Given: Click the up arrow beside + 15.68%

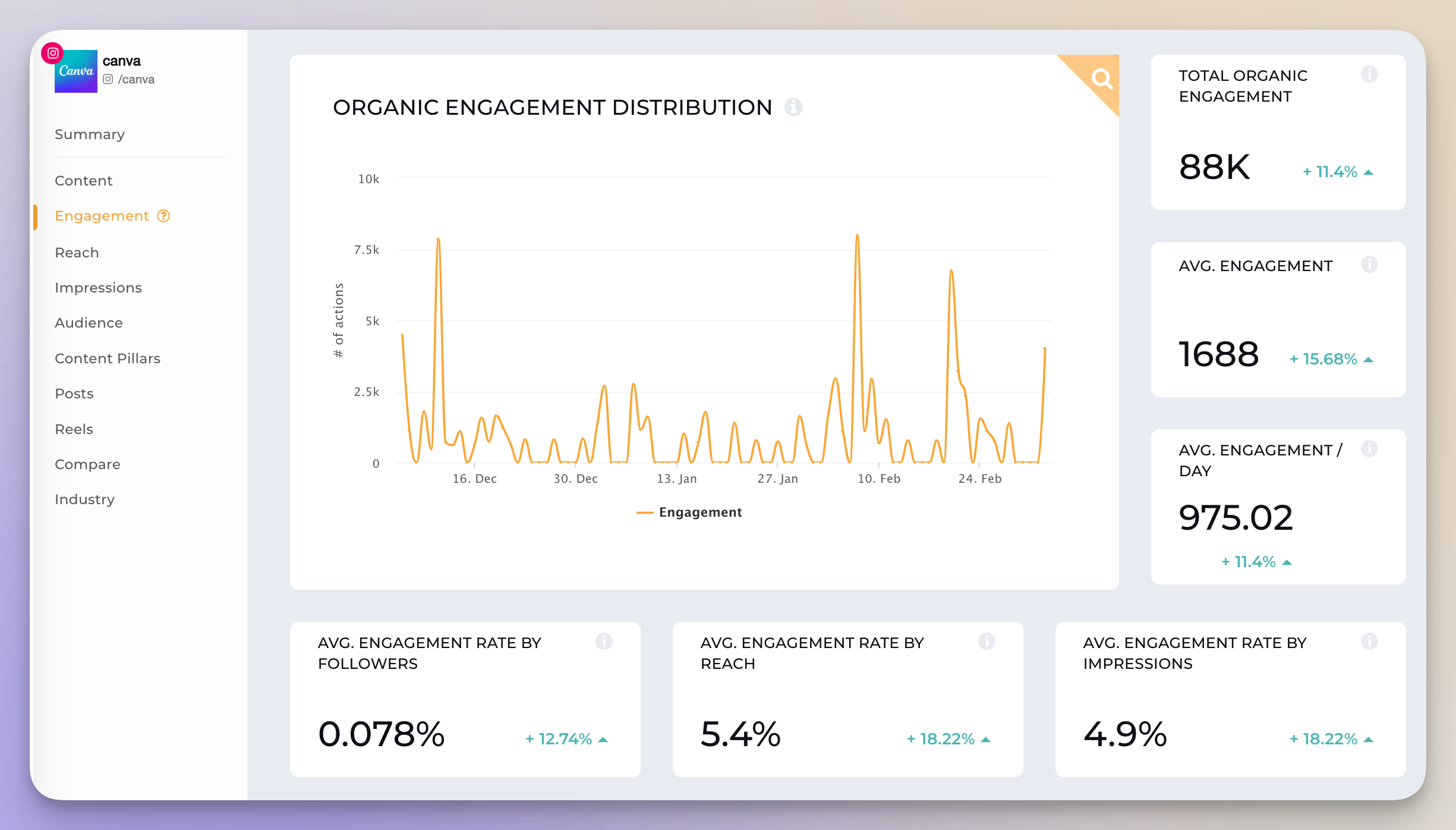Looking at the screenshot, I should click(x=1369, y=360).
